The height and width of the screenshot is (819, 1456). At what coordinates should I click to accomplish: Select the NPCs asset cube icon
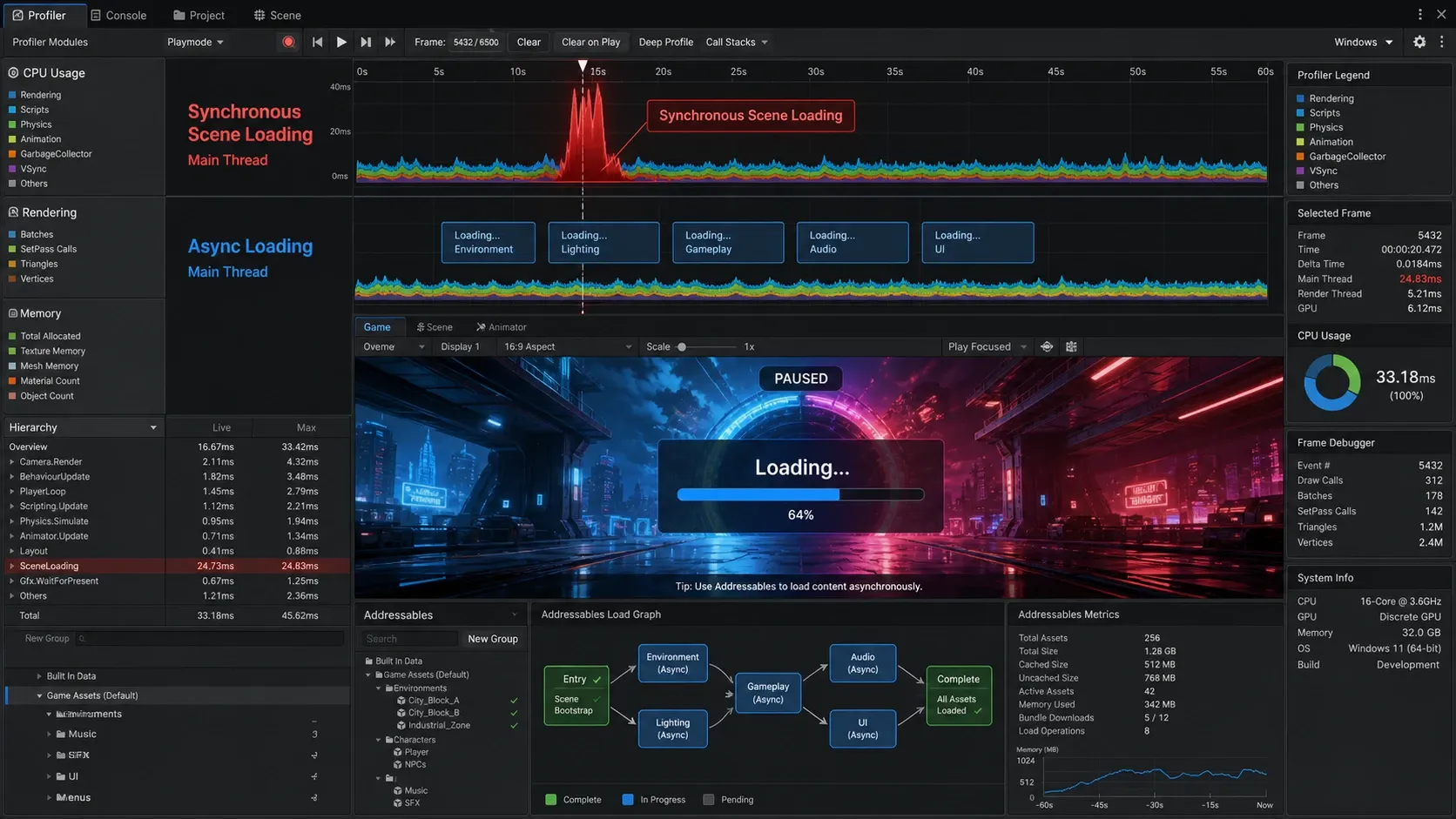[x=398, y=764]
